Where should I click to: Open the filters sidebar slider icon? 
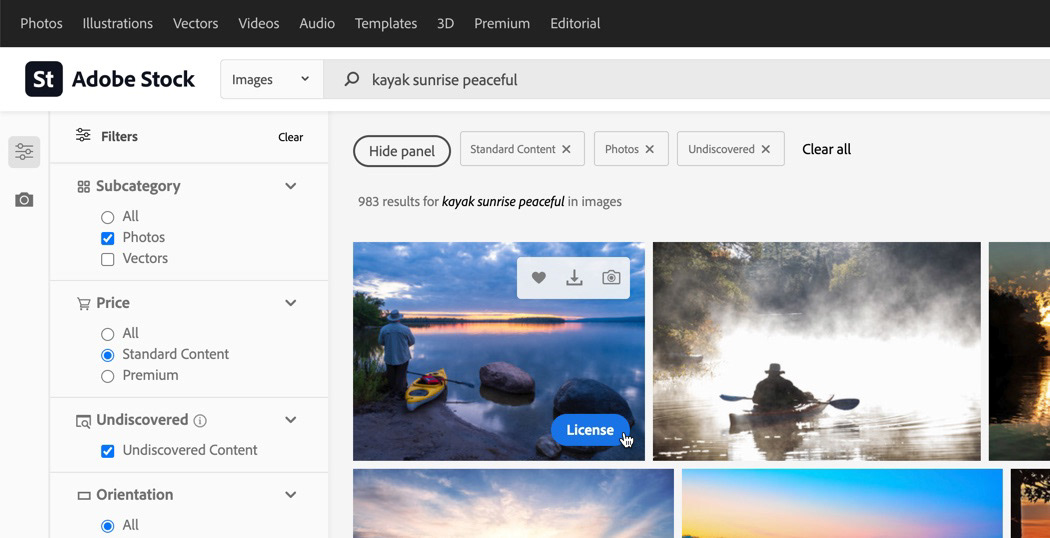click(x=24, y=151)
